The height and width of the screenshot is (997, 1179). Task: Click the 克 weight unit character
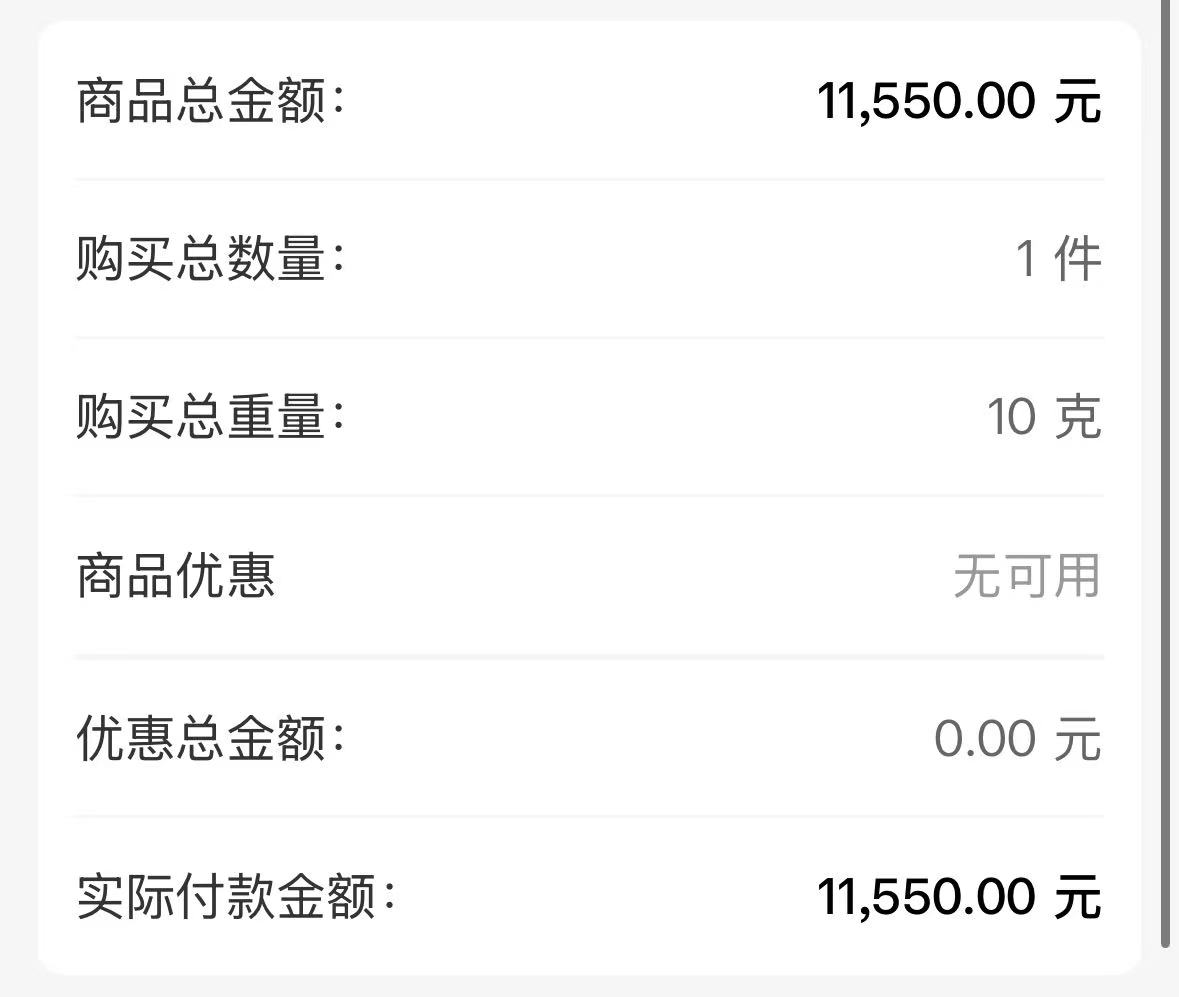[x=1077, y=417]
